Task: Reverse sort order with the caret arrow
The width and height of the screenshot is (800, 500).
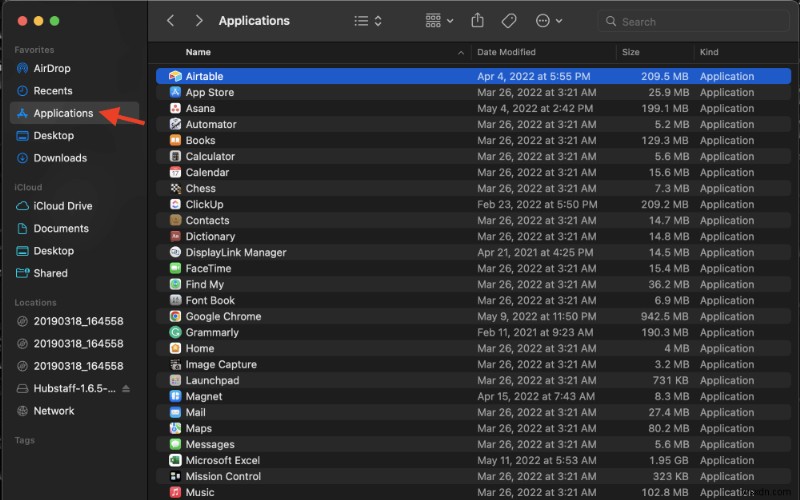Action: point(461,53)
